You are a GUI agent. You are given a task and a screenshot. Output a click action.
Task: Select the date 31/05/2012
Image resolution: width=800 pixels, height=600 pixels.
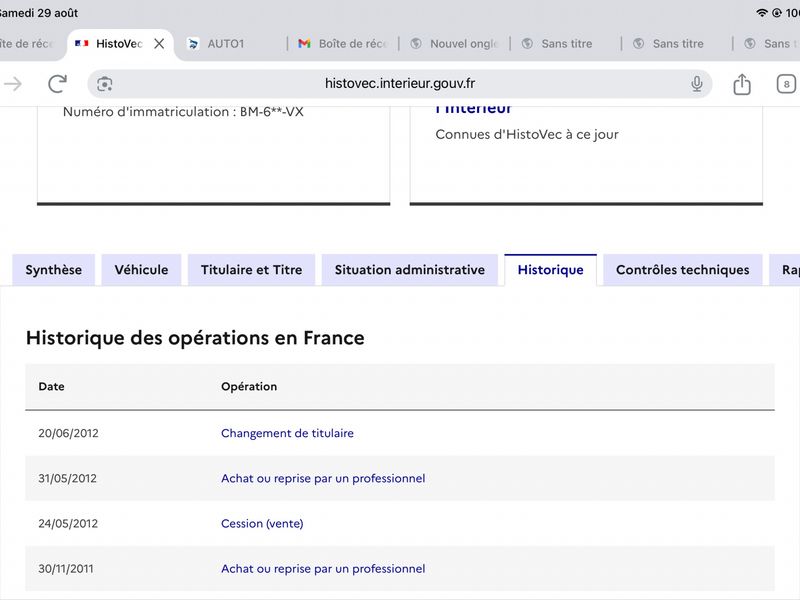[67, 479]
